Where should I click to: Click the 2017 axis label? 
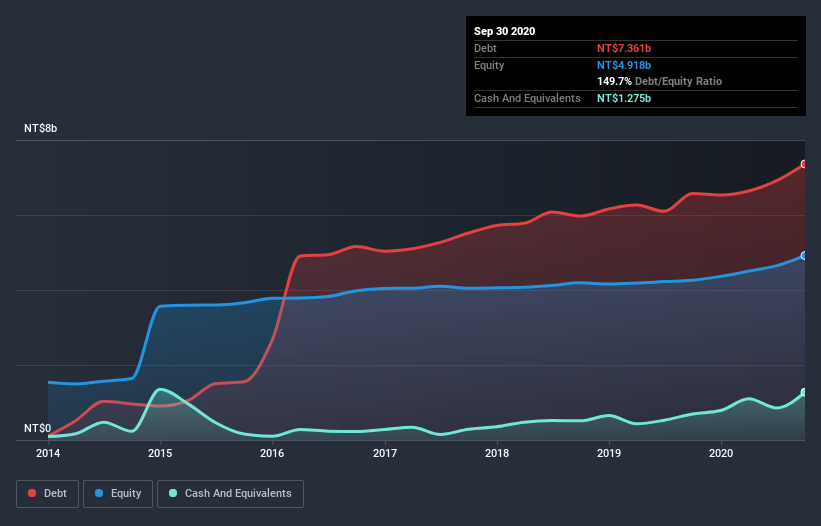385,453
